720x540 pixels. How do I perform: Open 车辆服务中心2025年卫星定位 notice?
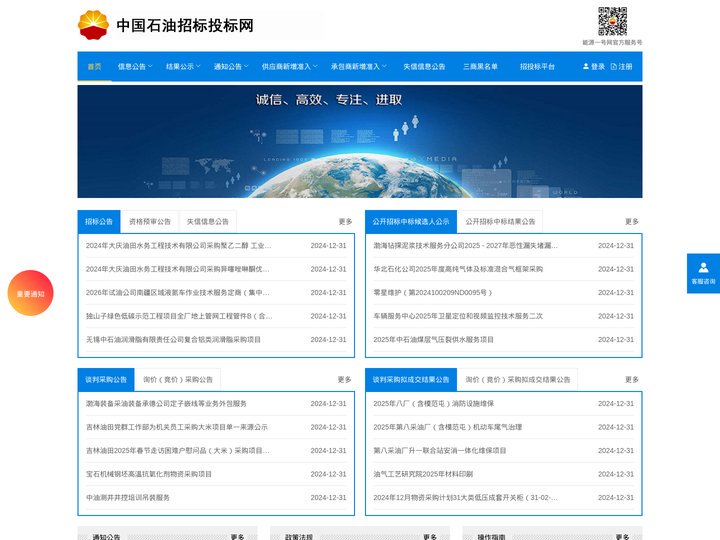tap(458, 316)
